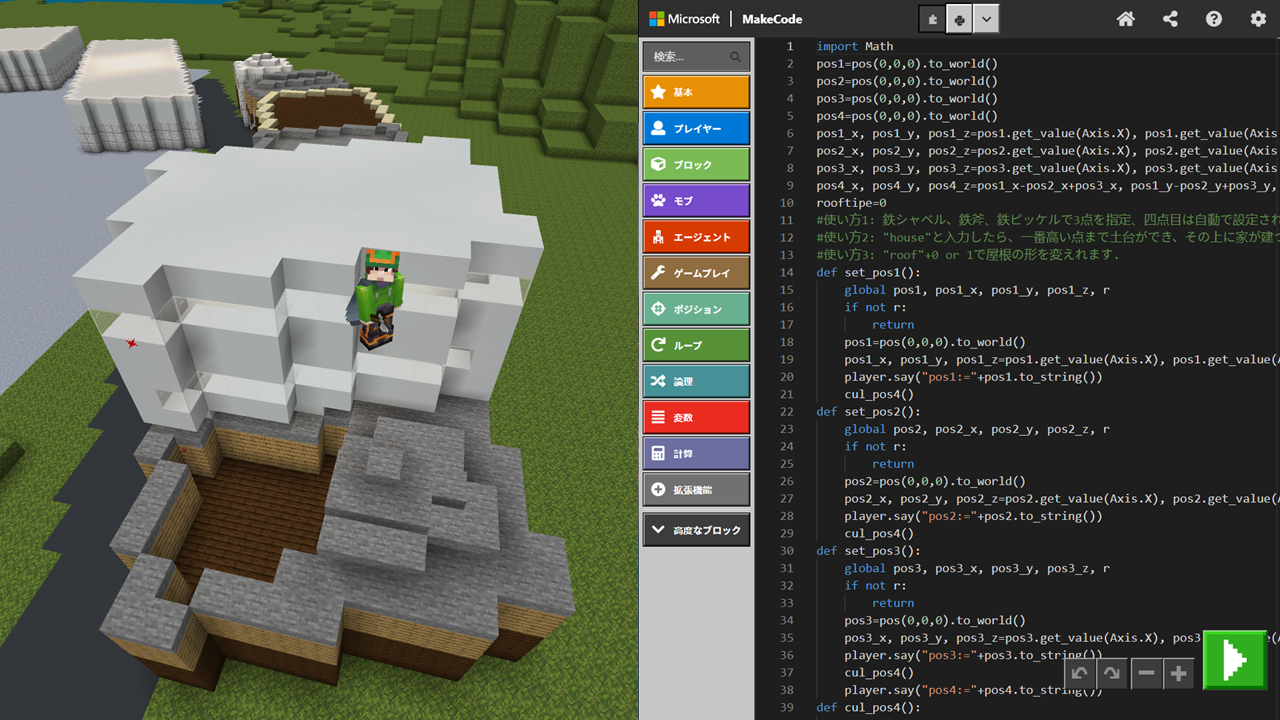Expand the ループ loops category
The height and width of the screenshot is (720, 1280).
coord(696,346)
